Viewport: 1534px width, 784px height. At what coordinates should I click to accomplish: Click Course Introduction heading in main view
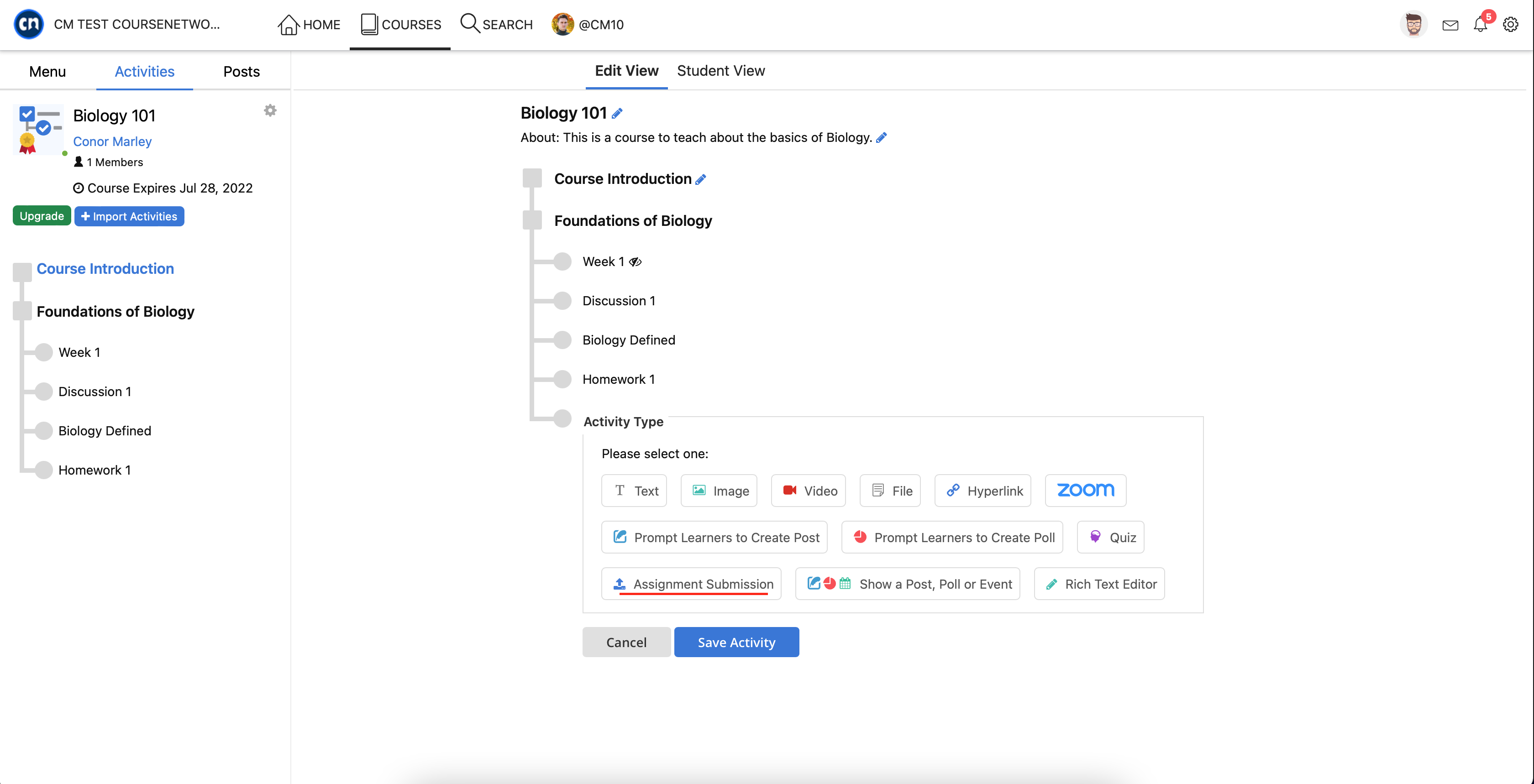[x=623, y=179]
